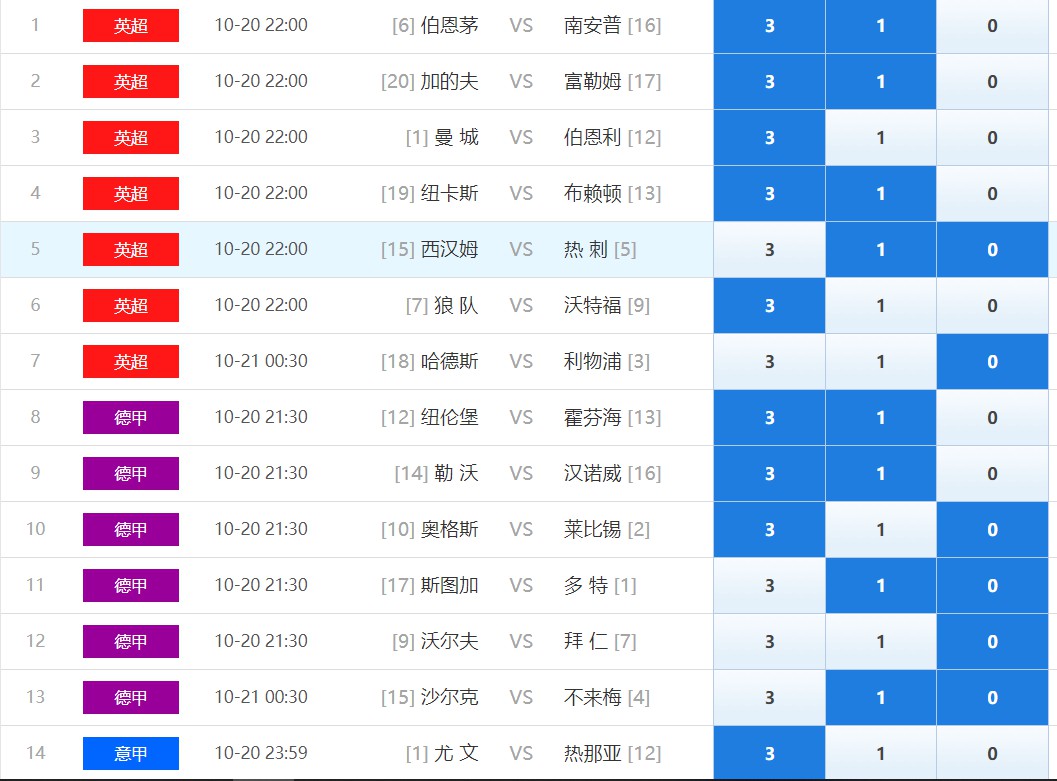Toggle away win 0 for 伯恩茅 vs 南安普
The width and height of the screenshot is (1057, 781).
point(992,26)
